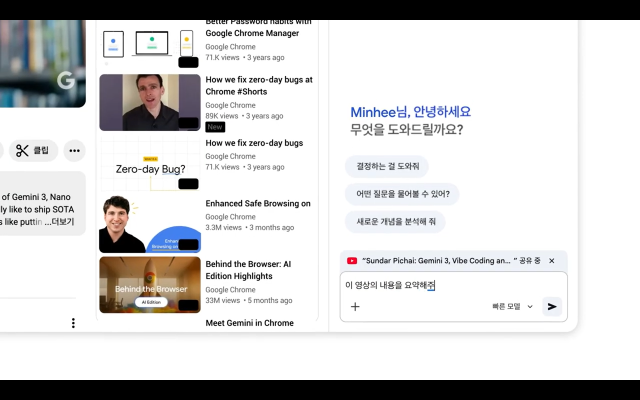640x400 pixels.
Task: Open the vertical three-dot menu at the bottom left
Action: pyautogui.click(x=73, y=323)
